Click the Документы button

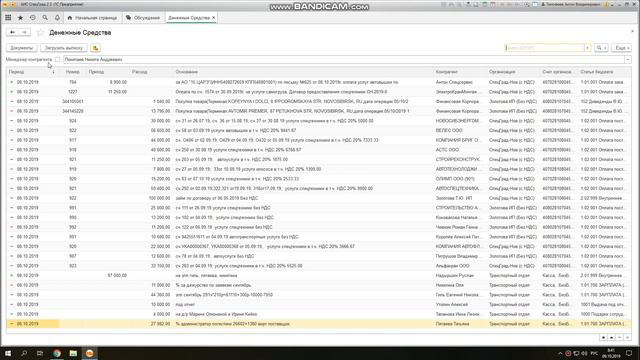[x=22, y=48]
